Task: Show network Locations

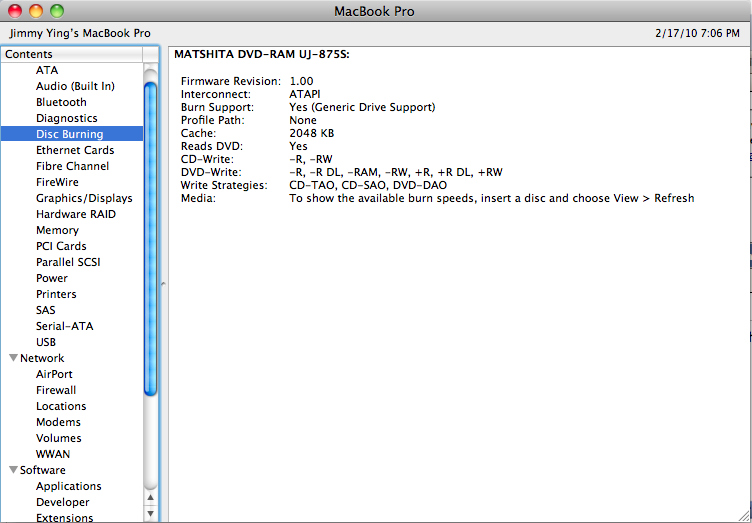Action: pos(61,406)
